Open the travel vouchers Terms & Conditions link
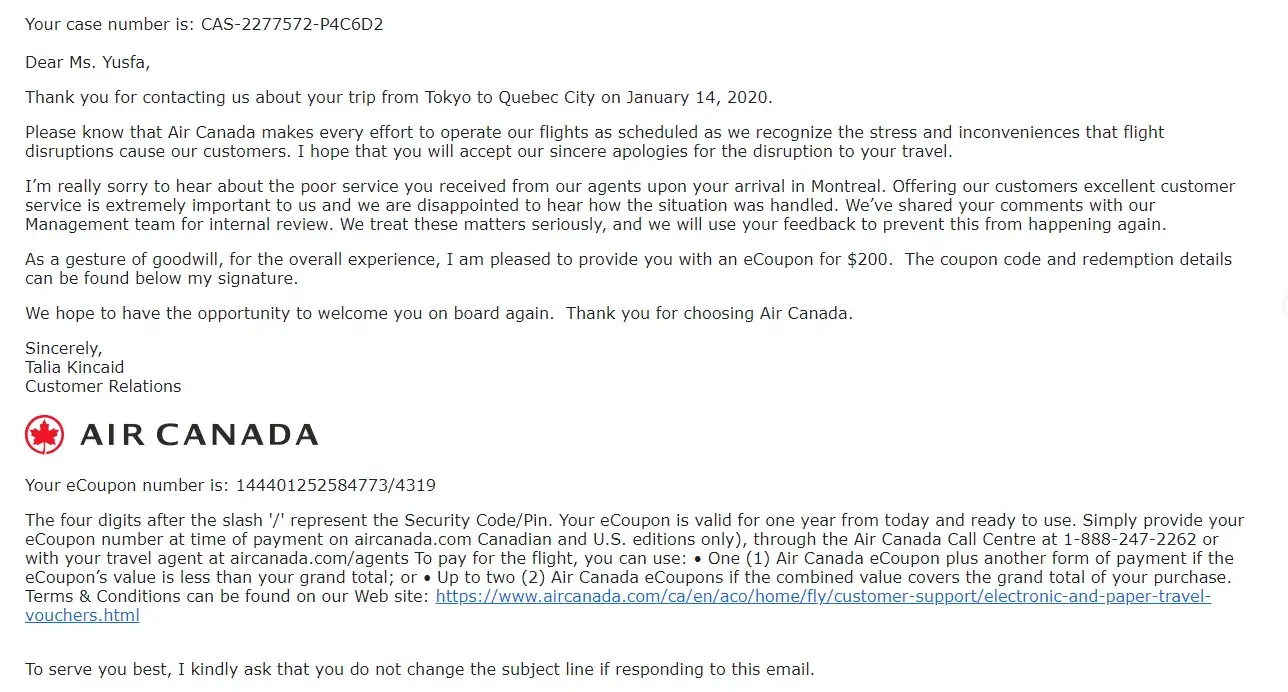 click(823, 597)
